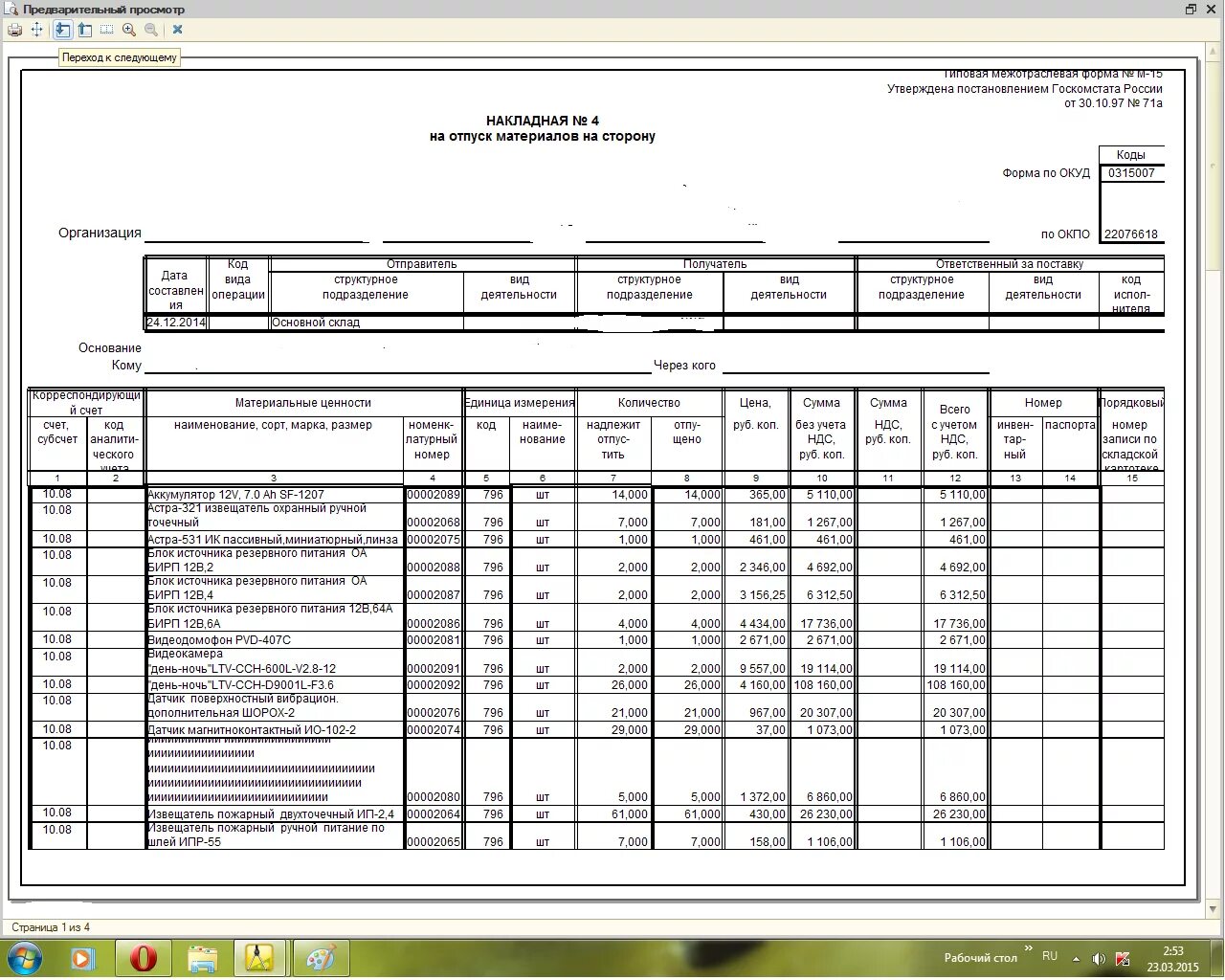Go to the next page icon
Viewport: 1225px width, 980px height.
pyautogui.click(x=62, y=30)
